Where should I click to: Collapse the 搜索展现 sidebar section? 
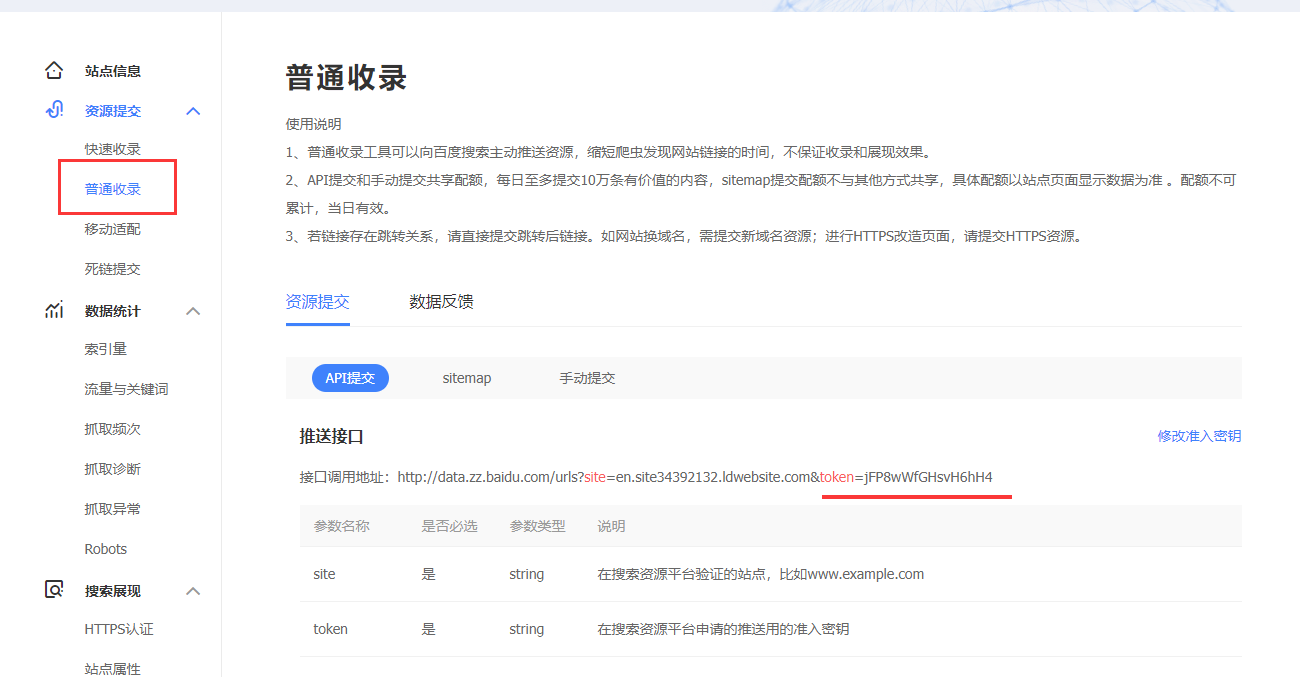click(x=193, y=590)
